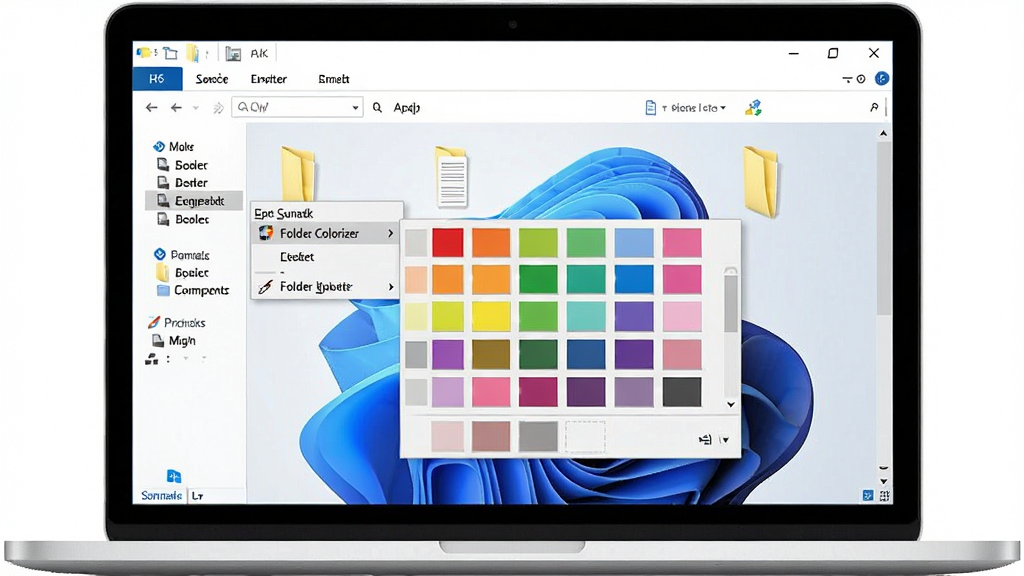Screen dimensions: 1024x576
Task: Click the pen icon beside Folder Upbate
Action: tap(265, 287)
